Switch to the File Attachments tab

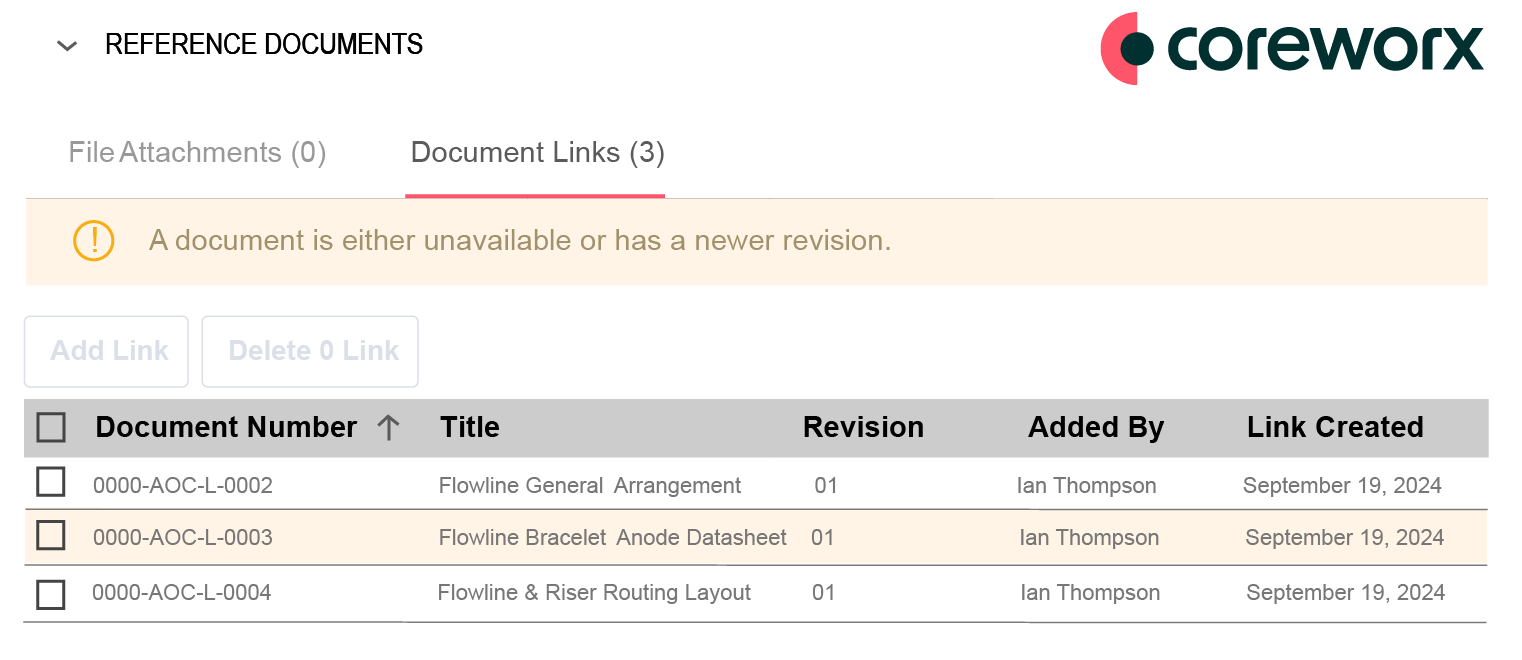196,152
